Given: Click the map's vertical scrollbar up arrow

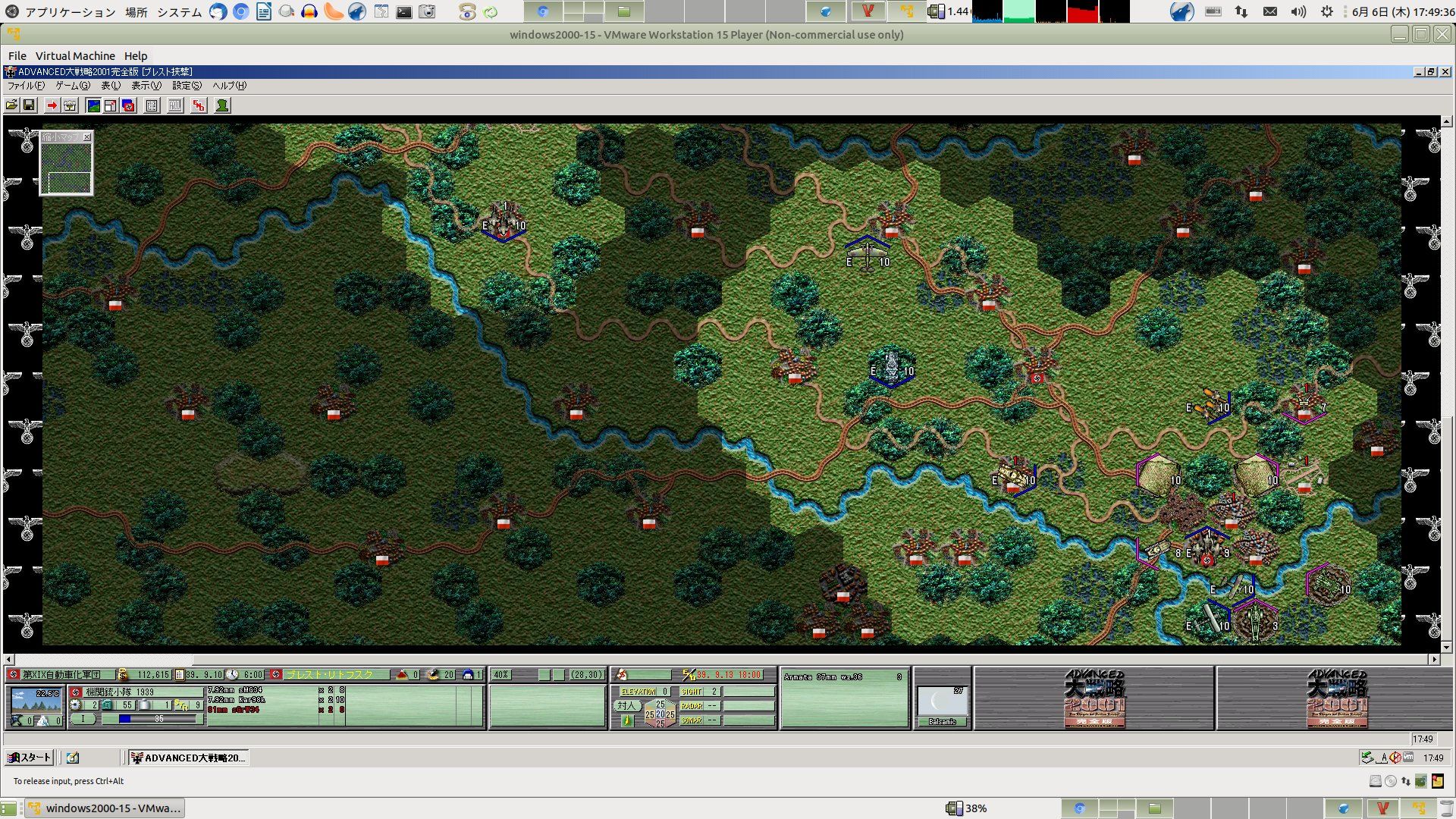Looking at the screenshot, I should 1446,121.
